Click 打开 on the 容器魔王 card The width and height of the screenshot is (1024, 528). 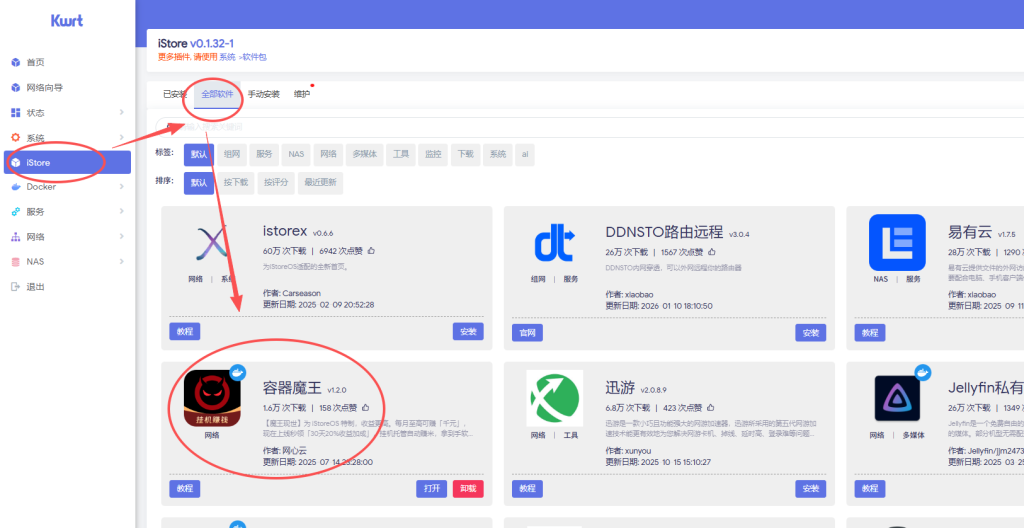(432, 489)
